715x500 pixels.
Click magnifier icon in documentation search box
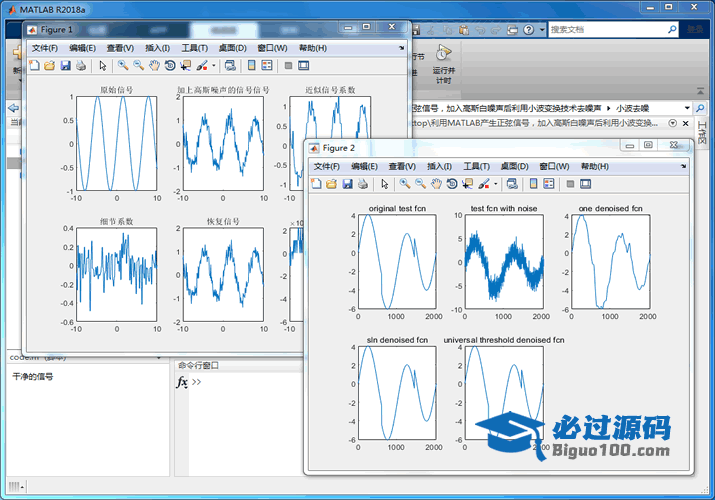coord(672,30)
